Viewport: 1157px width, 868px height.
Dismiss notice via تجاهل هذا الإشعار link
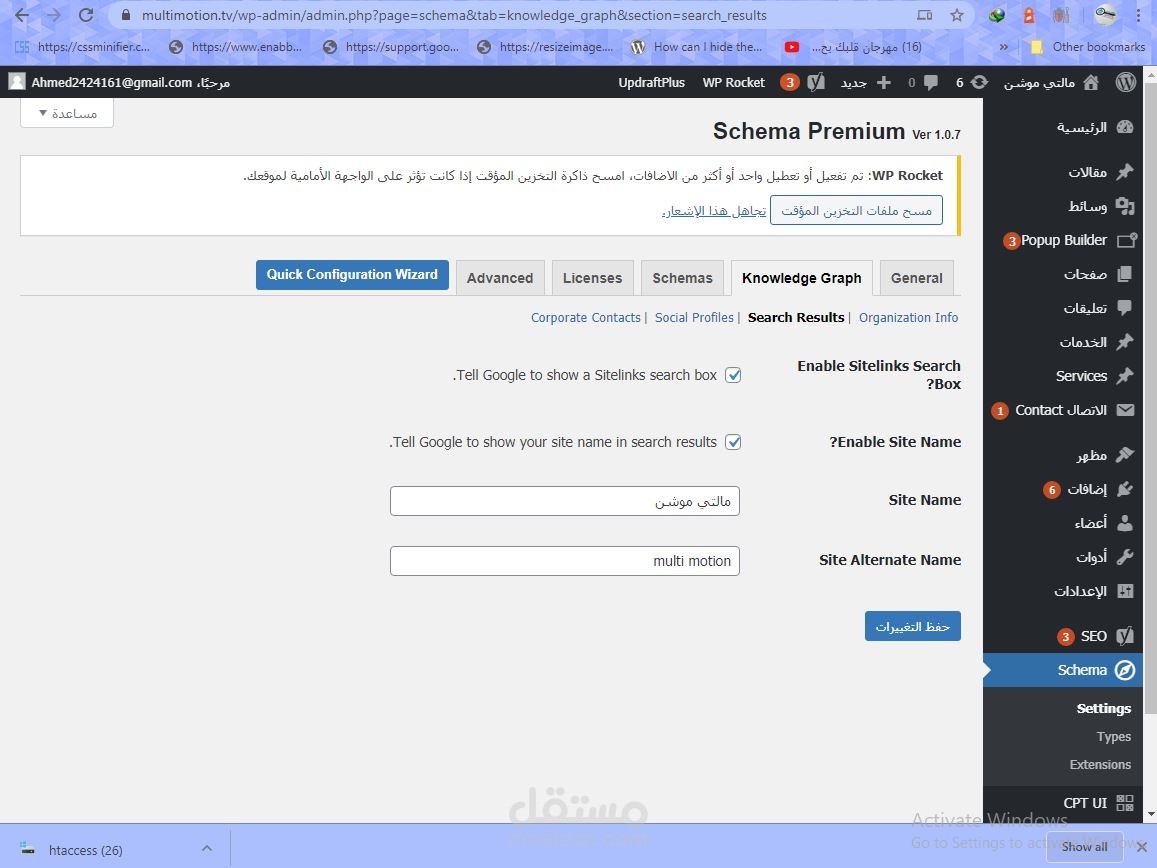click(x=714, y=211)
